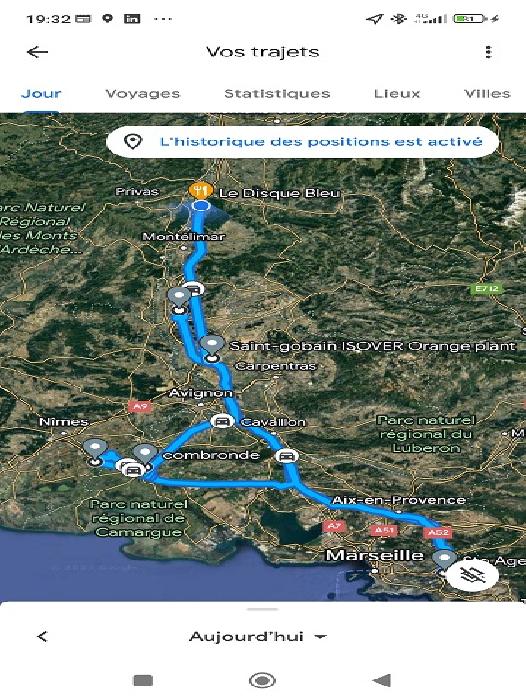
Task: Tap the Android home navigation button
Action: point(262,680)
